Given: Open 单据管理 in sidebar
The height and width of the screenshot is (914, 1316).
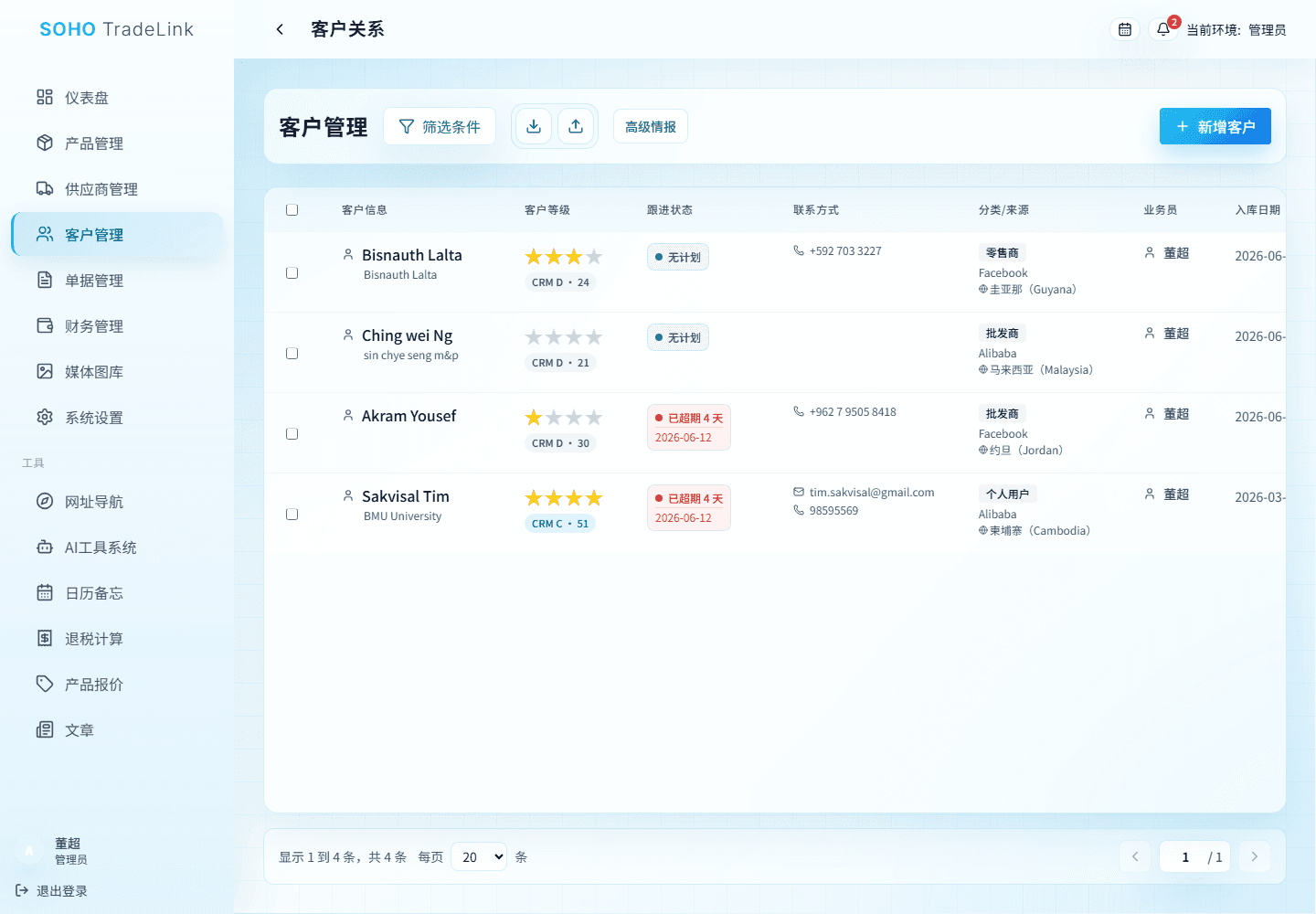Looking at the screenshot, I should click(x=117, y=280).
